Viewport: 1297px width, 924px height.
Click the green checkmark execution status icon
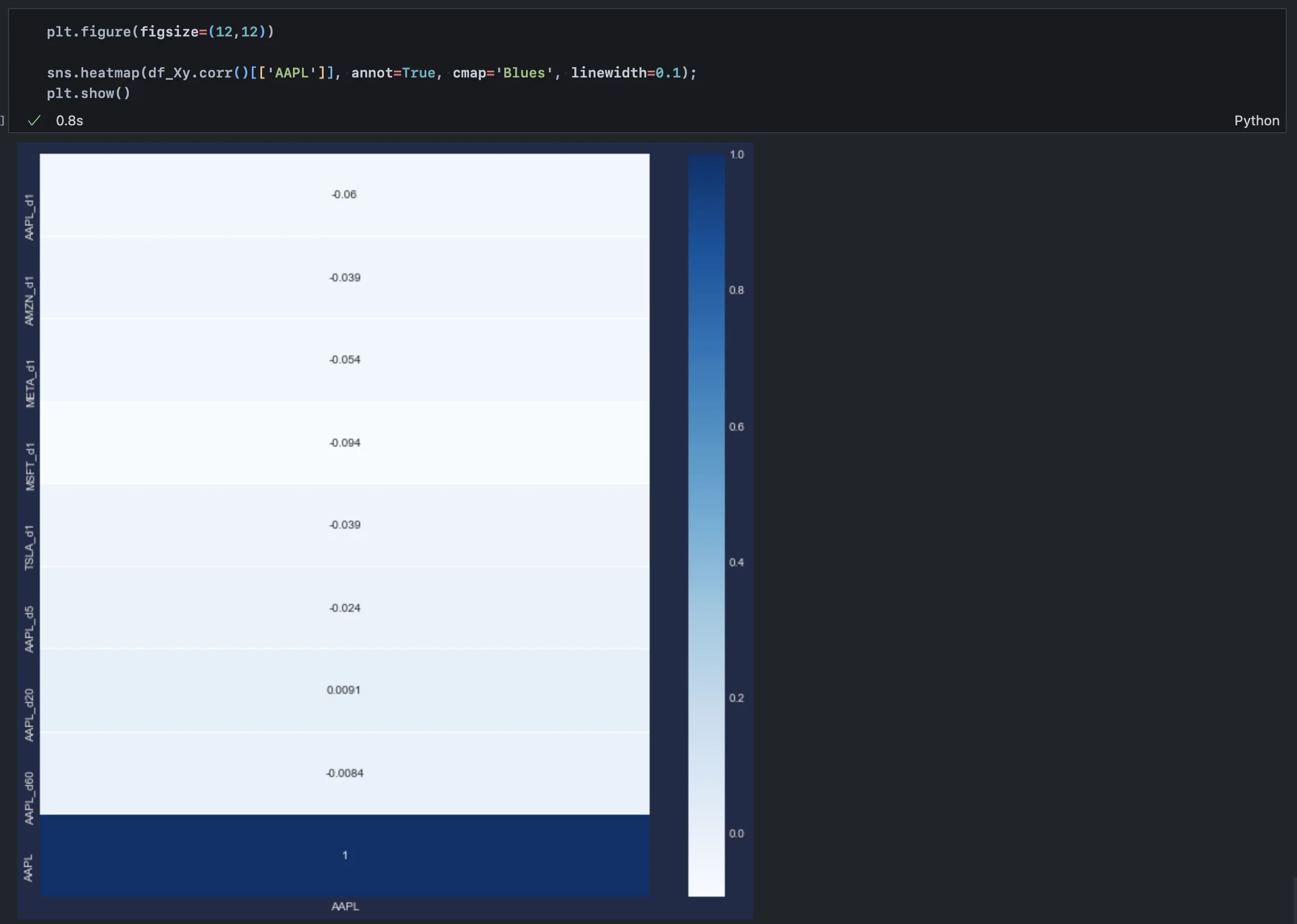[34, 120]
